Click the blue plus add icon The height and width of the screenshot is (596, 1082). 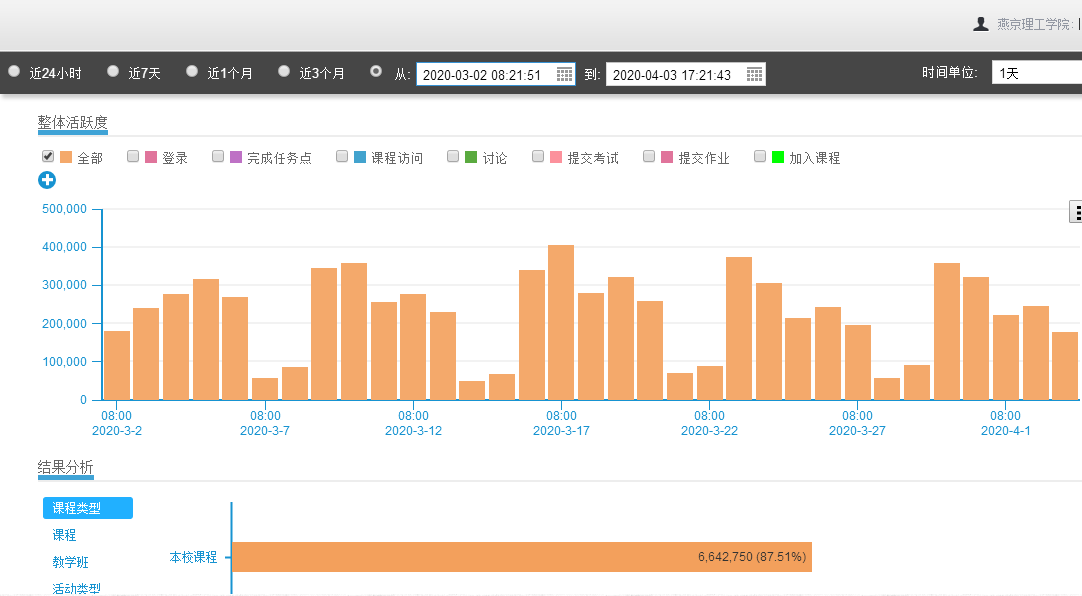47,180
